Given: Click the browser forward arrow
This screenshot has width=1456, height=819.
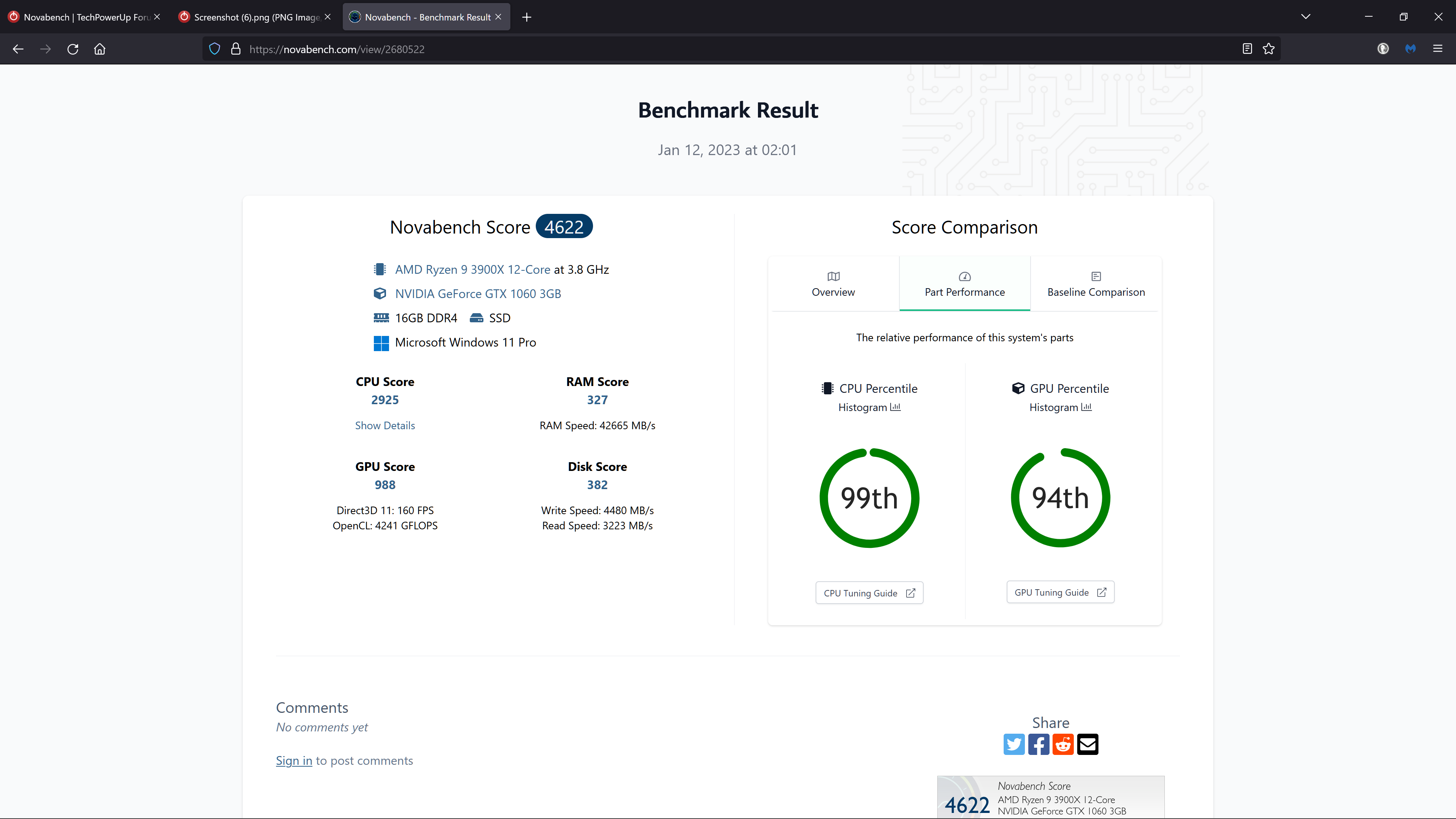Looking at the screenshot, I should pyautogui.click(x=45, y=49).
